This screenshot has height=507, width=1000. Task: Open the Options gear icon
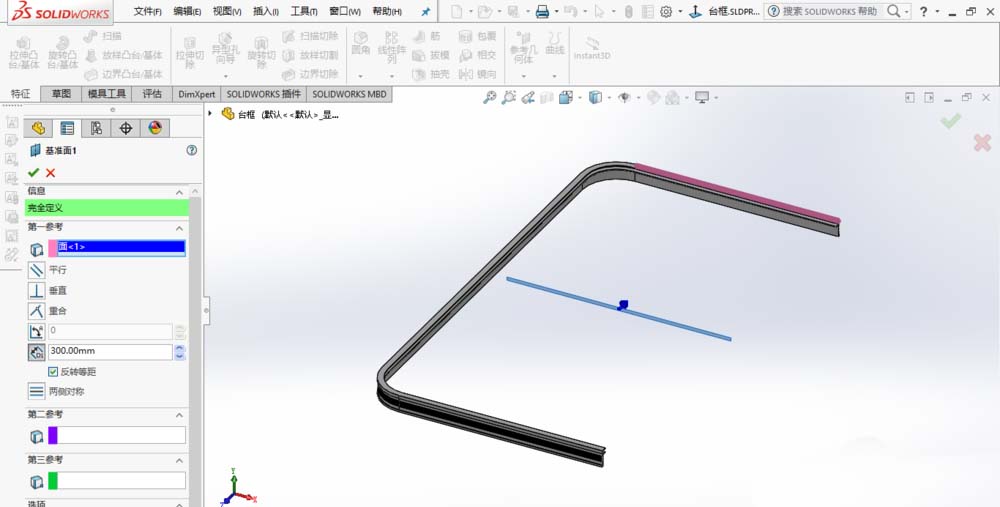click(666, 11)
